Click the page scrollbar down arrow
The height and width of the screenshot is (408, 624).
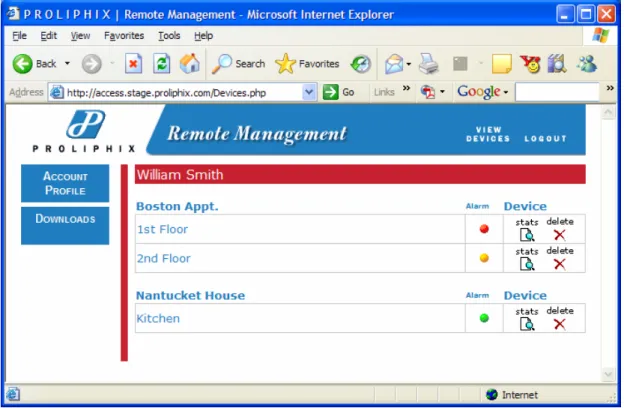608,374
